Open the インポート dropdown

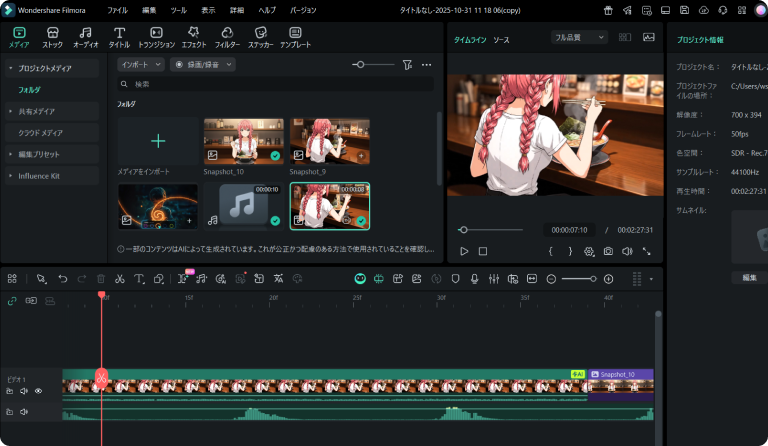[x=140, y=64]
